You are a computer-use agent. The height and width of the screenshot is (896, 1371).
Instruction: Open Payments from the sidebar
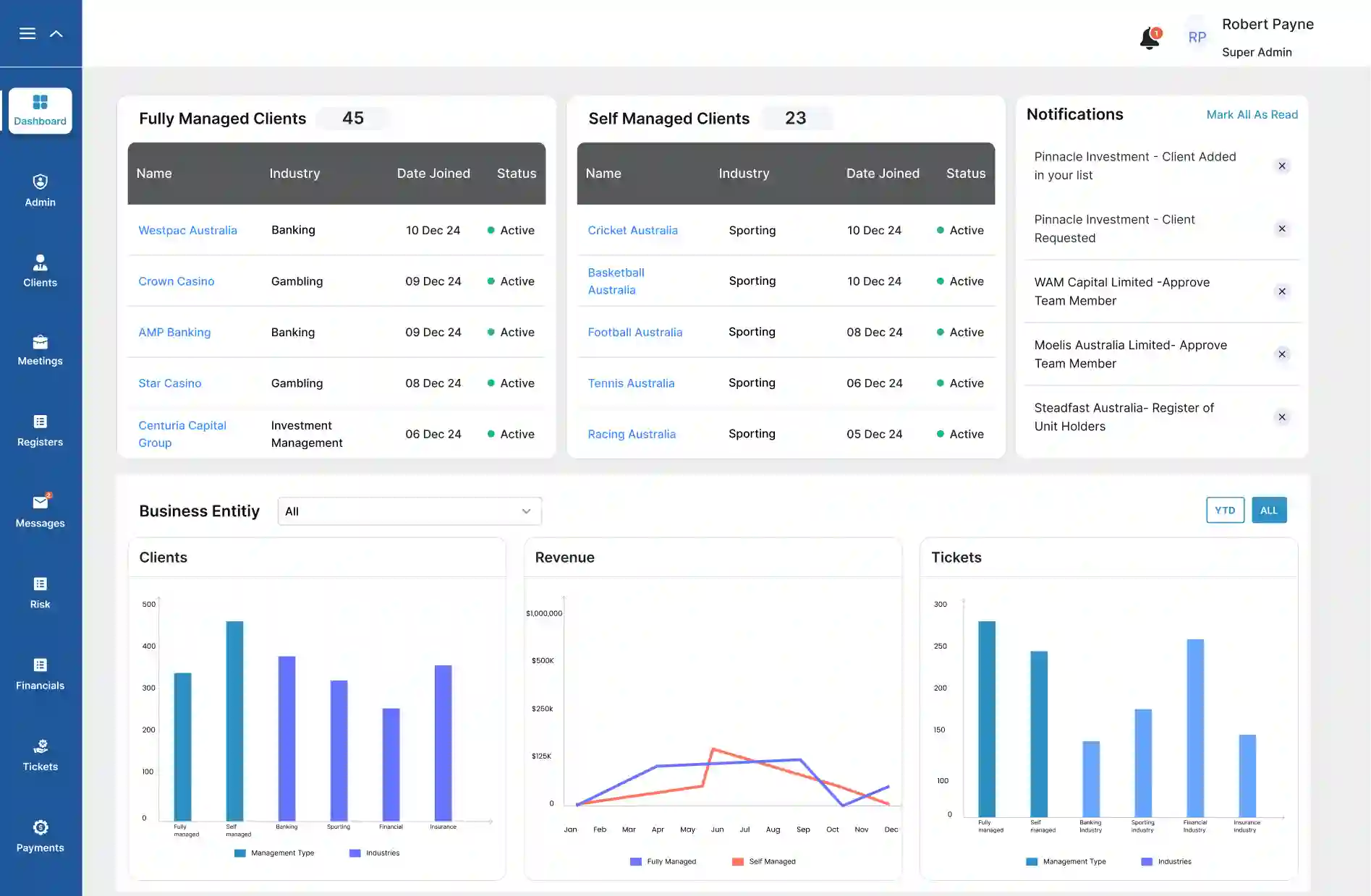[41, 835]
